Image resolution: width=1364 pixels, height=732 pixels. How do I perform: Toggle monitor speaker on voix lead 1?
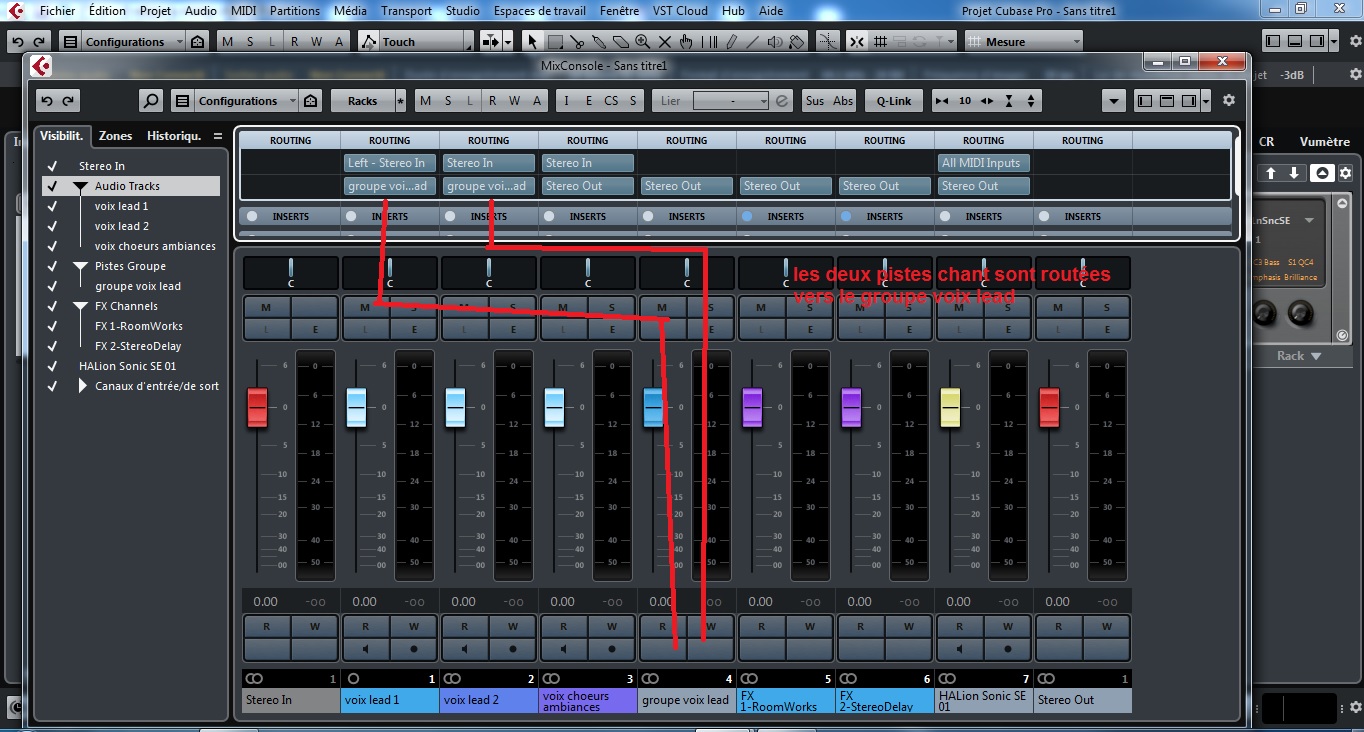[365, 648]
